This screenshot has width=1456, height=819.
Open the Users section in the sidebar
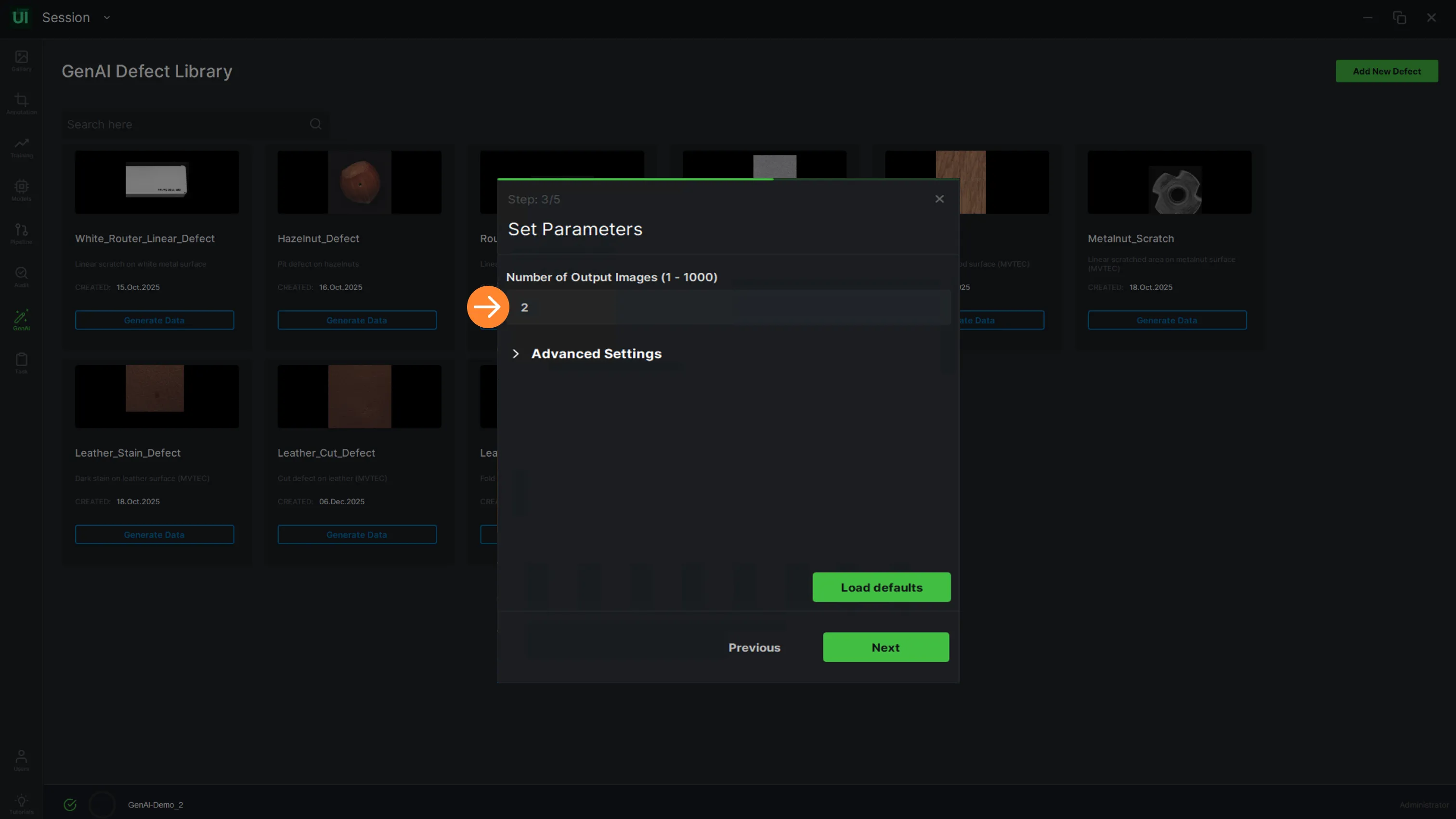(22, 760)
